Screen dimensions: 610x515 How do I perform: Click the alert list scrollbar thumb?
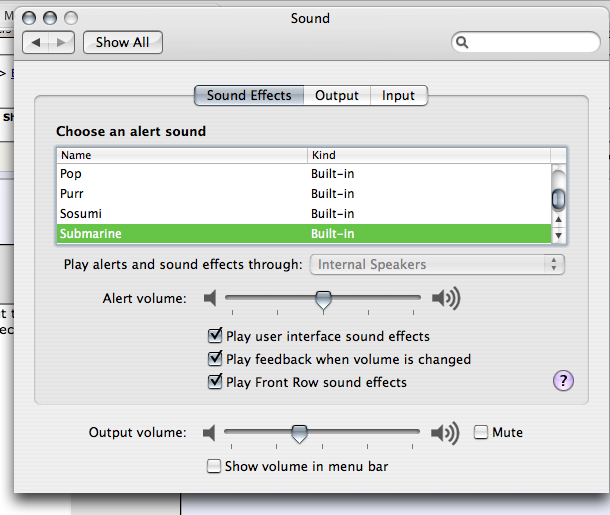click(x=559, y=198)
